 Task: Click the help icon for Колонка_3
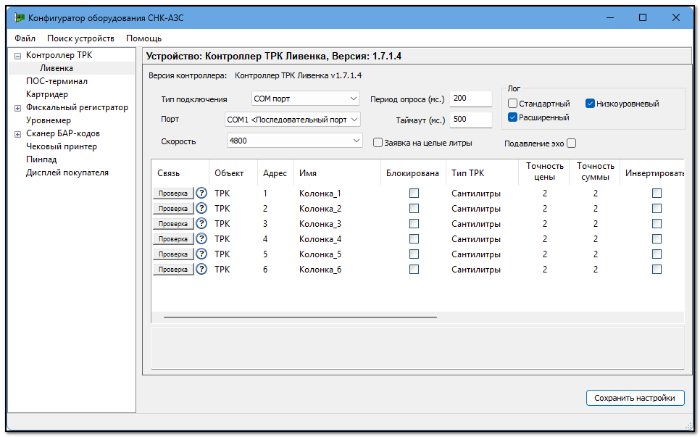click(x=202, y=224)
